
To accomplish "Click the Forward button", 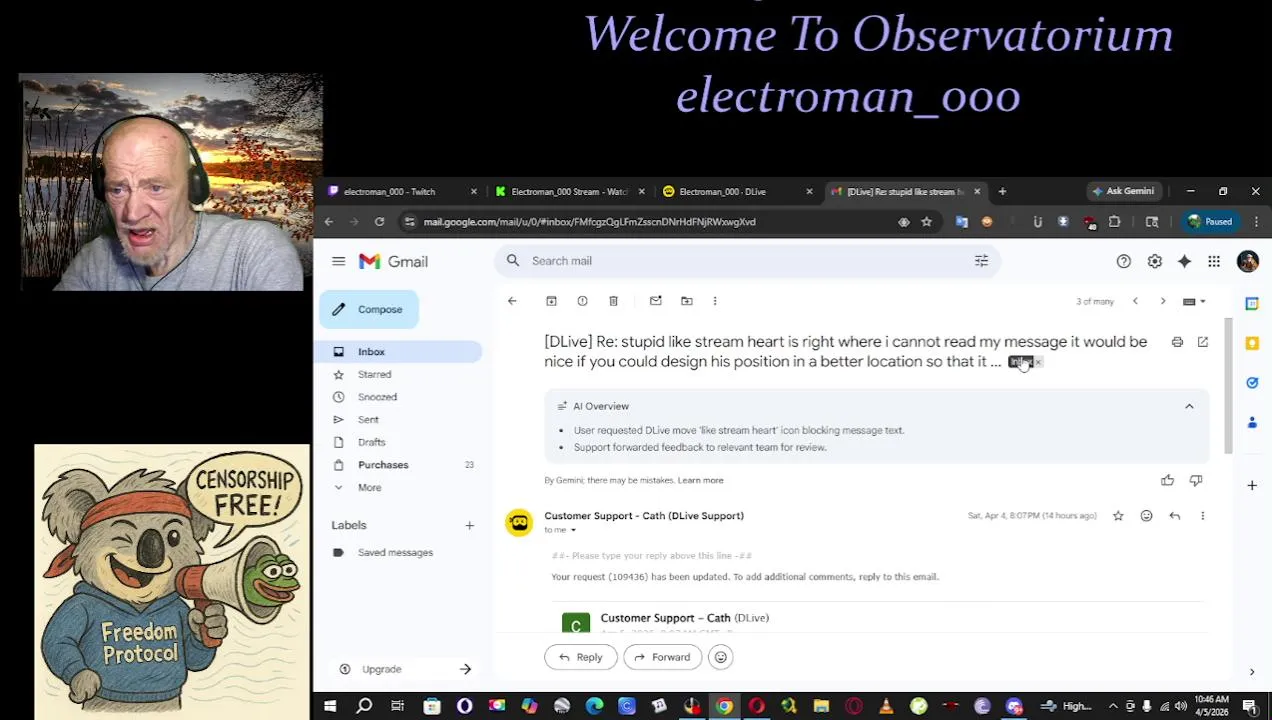I will 662,657.
